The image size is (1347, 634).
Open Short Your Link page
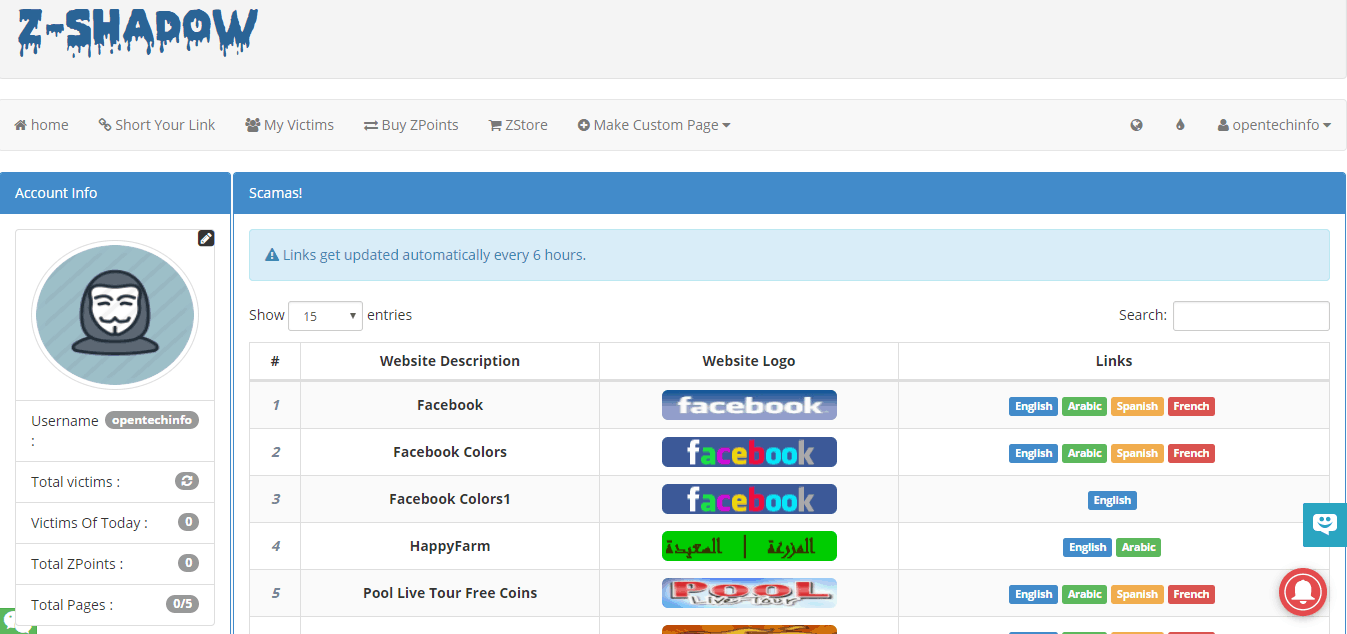[157, 125]
